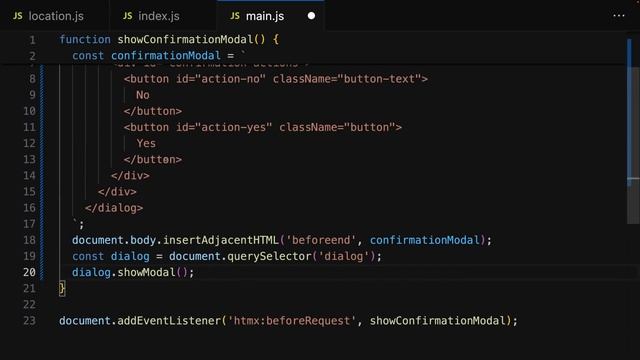640x360 pixels.
Task: Click 'const' keyword on line 19
Action: pyautogui.click(x=88, y=256)
